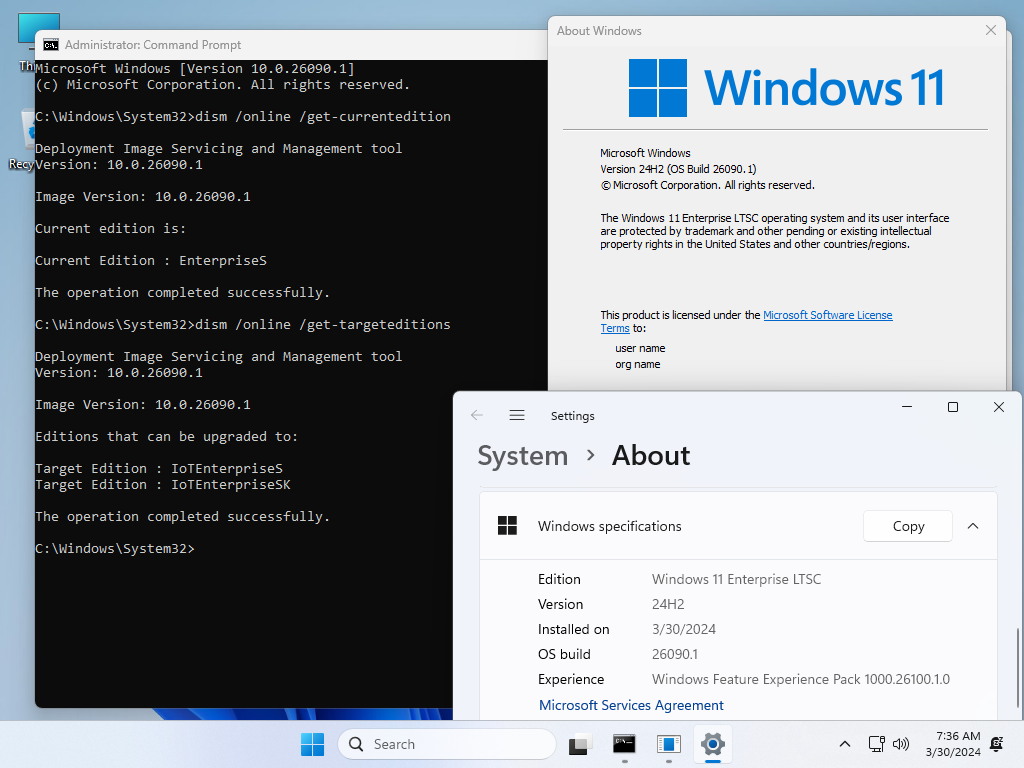Screen dimensions: 1024x768
Task: Click the Terms link in About Windows
Action: point(615,328)
